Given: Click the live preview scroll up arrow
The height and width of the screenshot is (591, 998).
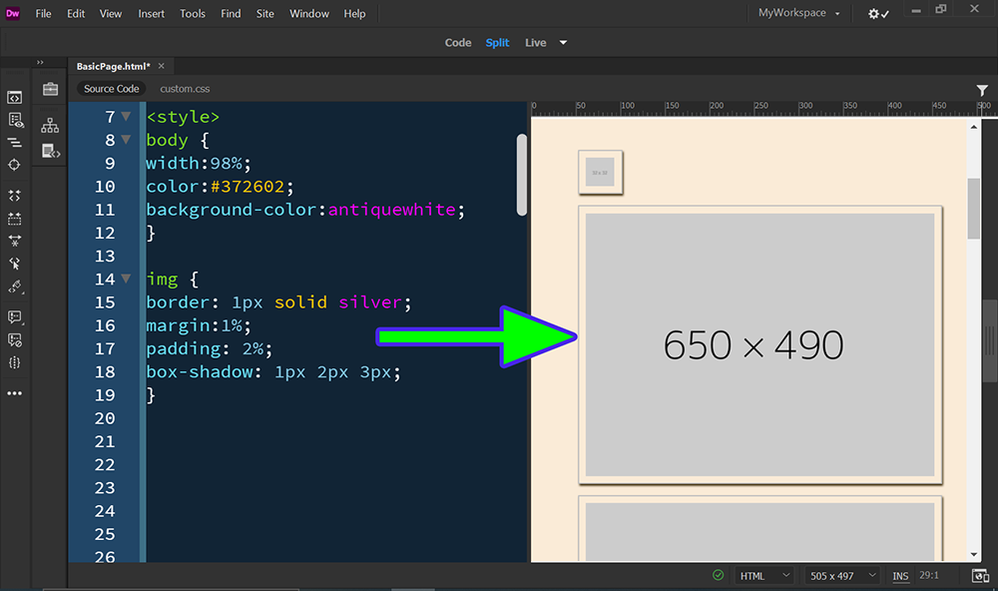Looking at the screenshot, I should tap(973, 127).
